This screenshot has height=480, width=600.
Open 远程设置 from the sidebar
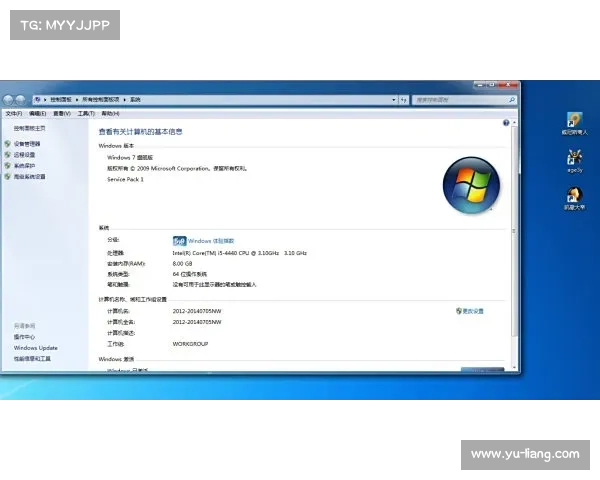point(24,155)
